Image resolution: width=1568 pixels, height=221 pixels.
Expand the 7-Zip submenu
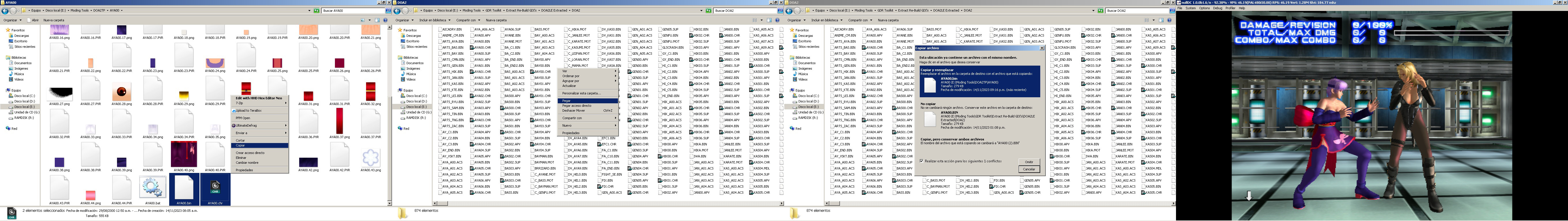point(260,103)
